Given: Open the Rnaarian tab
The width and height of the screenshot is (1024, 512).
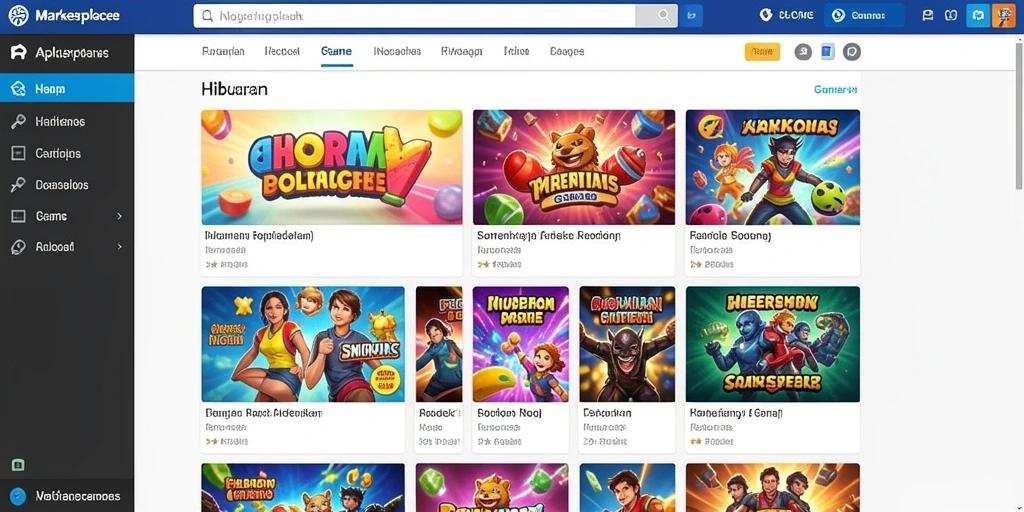Looking at the screenshot, I should [223, 52].
